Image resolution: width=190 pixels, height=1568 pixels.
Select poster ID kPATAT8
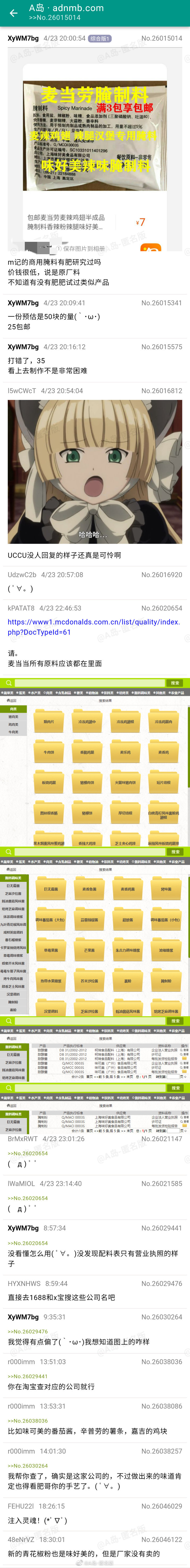point(21,608)
